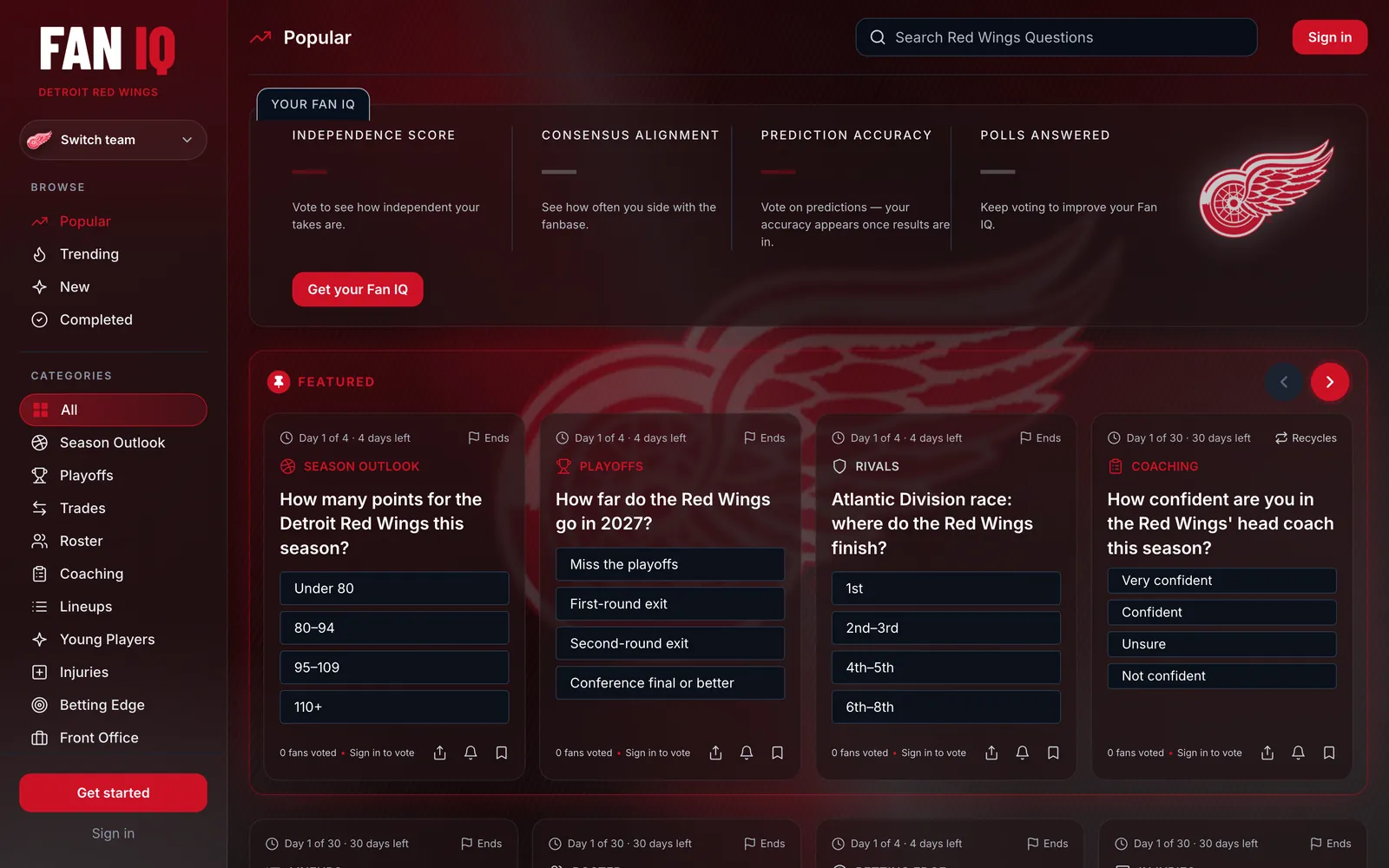Vote 95–109 points option
Image resolution: width=1389 pixels, height=868 pixels.
pos(394,667)
